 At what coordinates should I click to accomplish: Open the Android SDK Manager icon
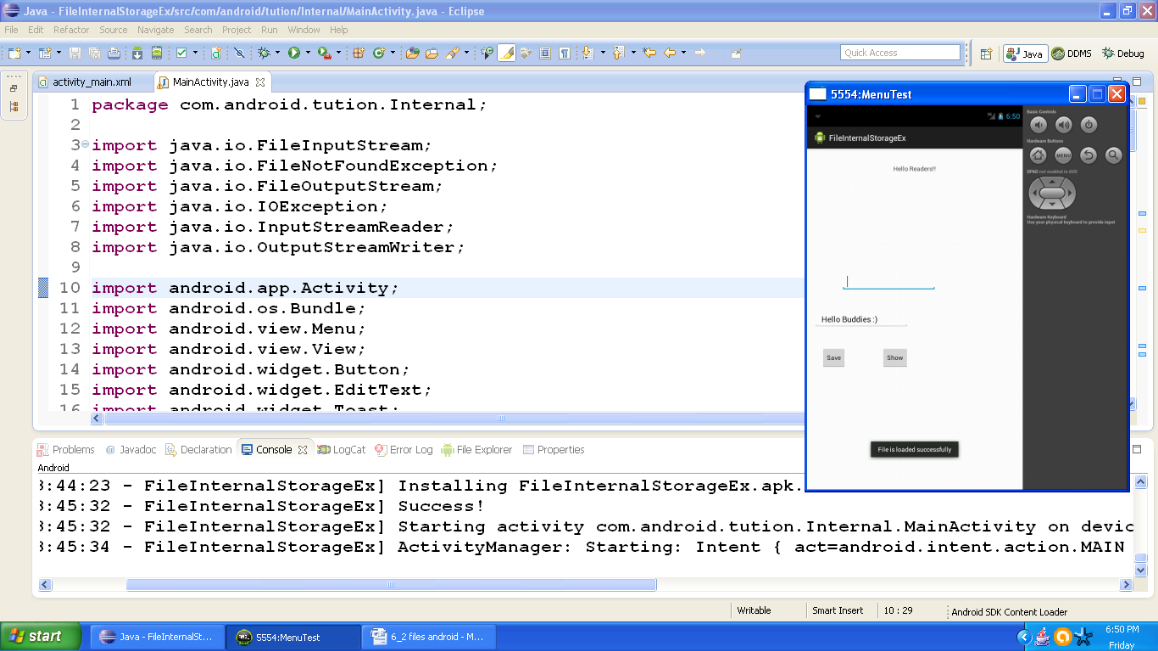[137, 53]
